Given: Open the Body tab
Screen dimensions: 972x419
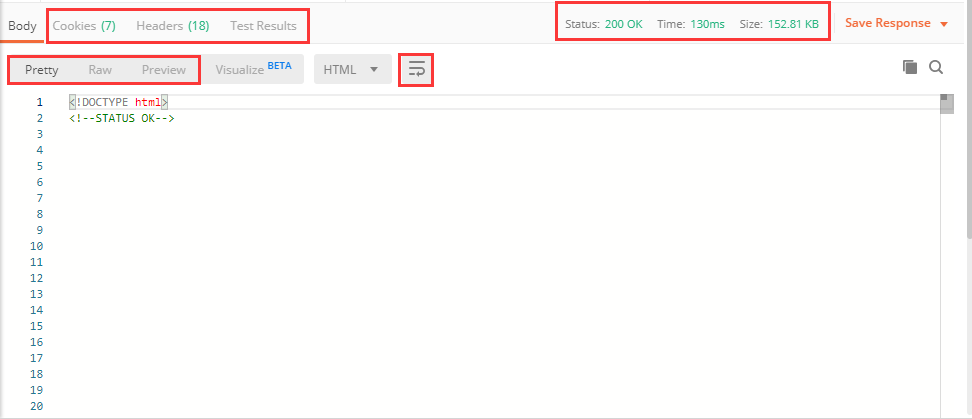Looking at the screenshot, I should (x=22, y=26).
